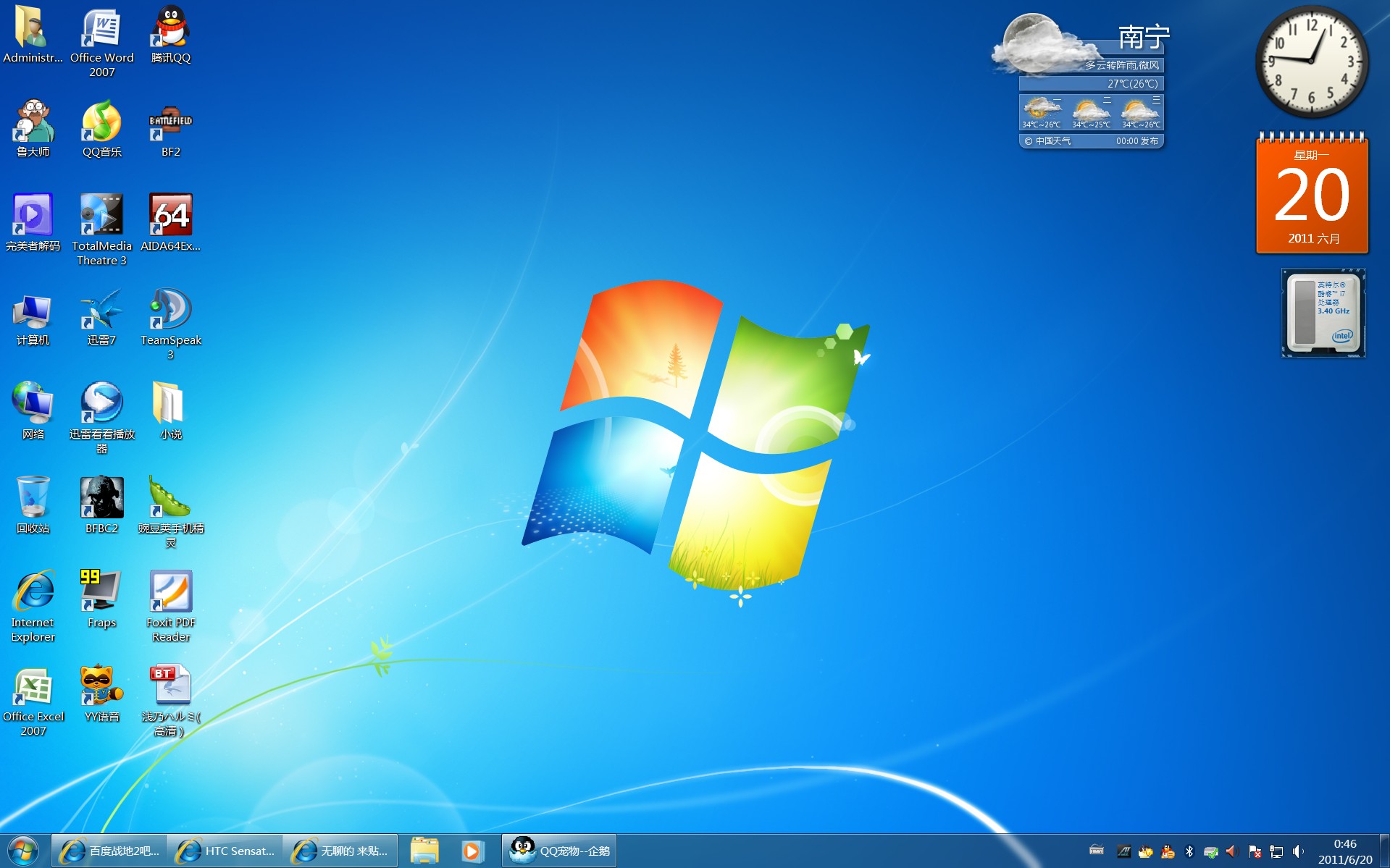Open the volume speaker tray icon
Image resolution: width=1390 pixels, height=868 pixels.
tap(1298, 851)
